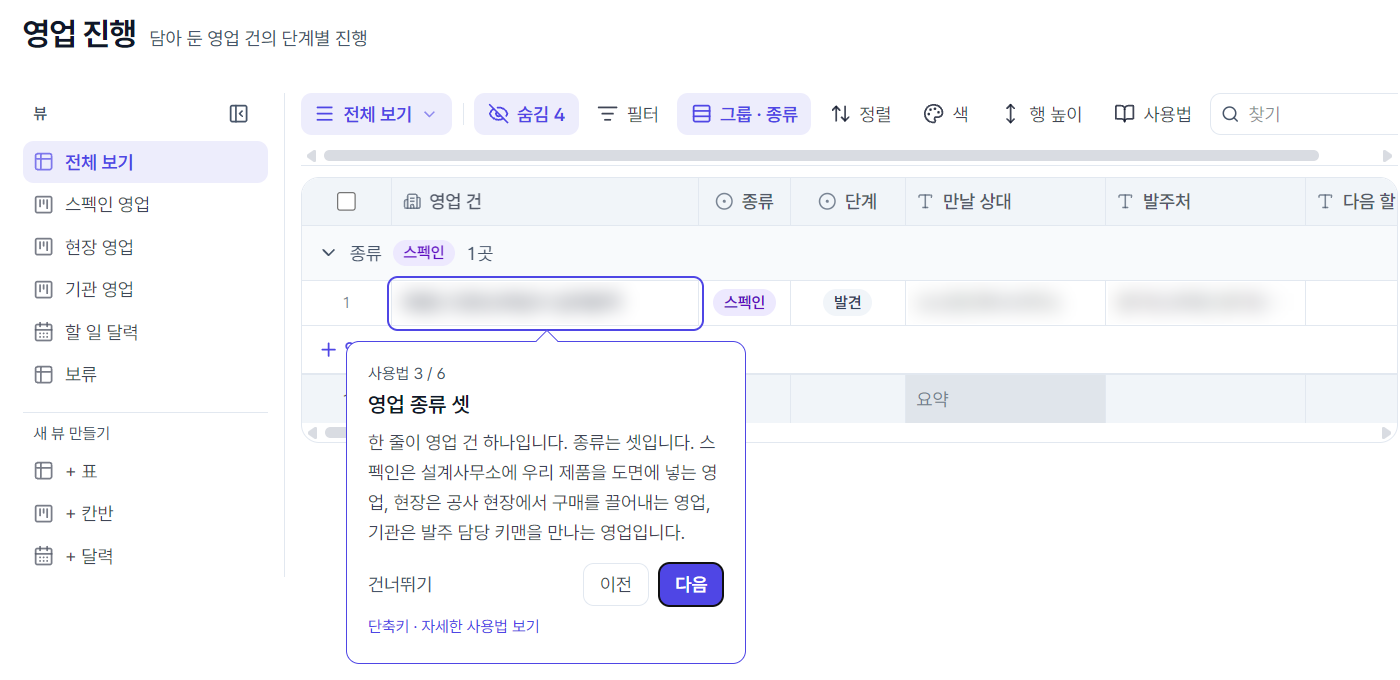Add a new row with plus icon
Viewport: 1400px width, 680px height.
[328, 349]
